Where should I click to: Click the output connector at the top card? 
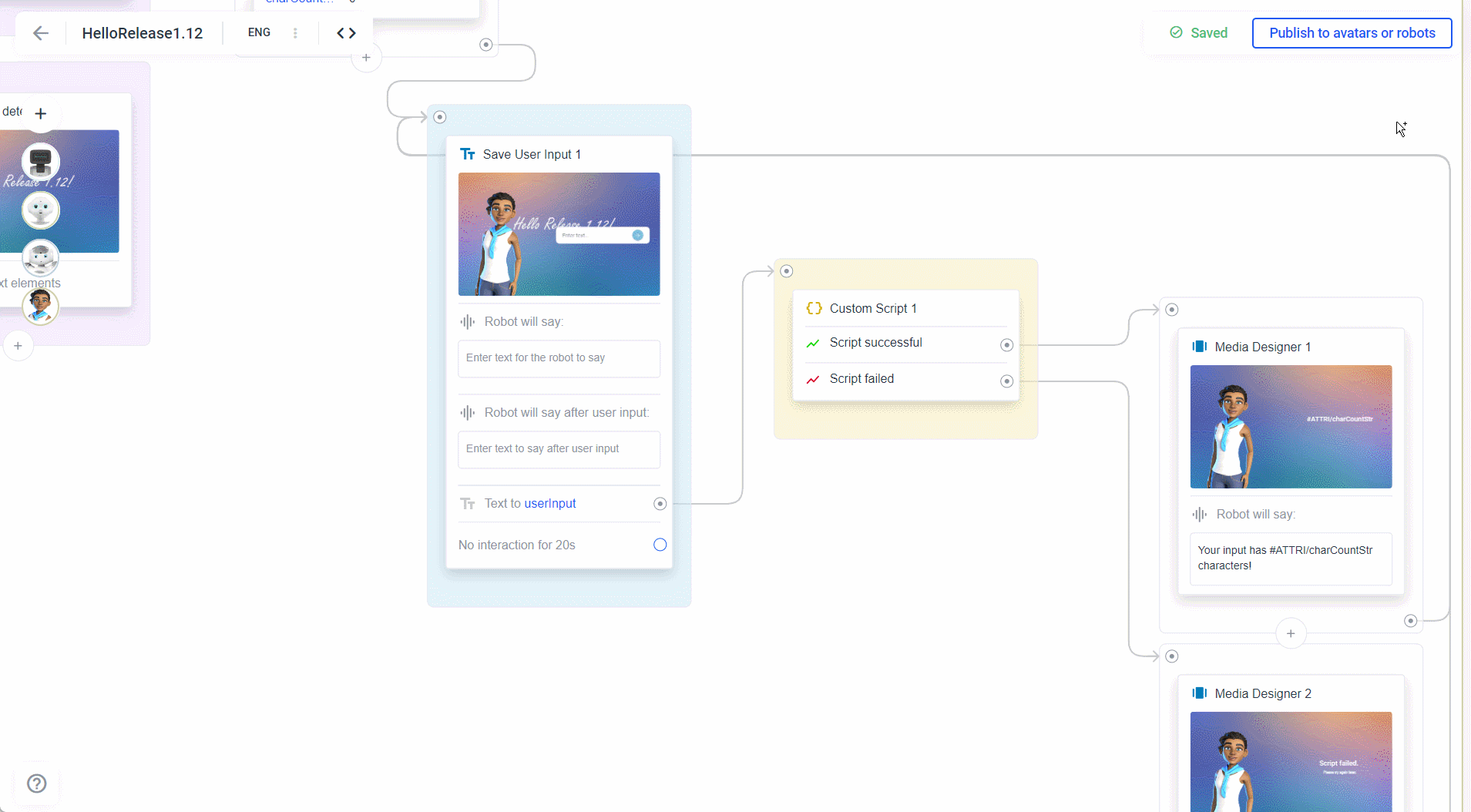tap(485, 45)
